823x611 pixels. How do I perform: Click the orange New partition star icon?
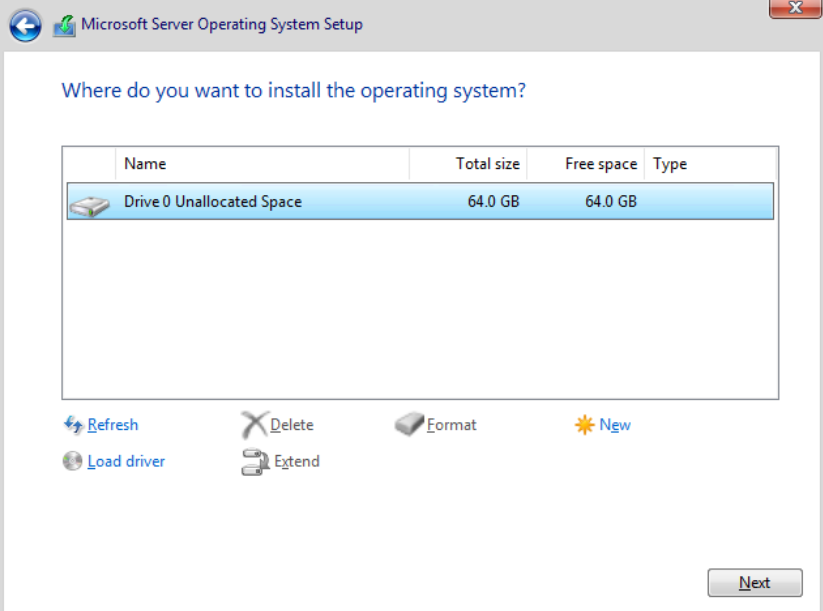585,425
